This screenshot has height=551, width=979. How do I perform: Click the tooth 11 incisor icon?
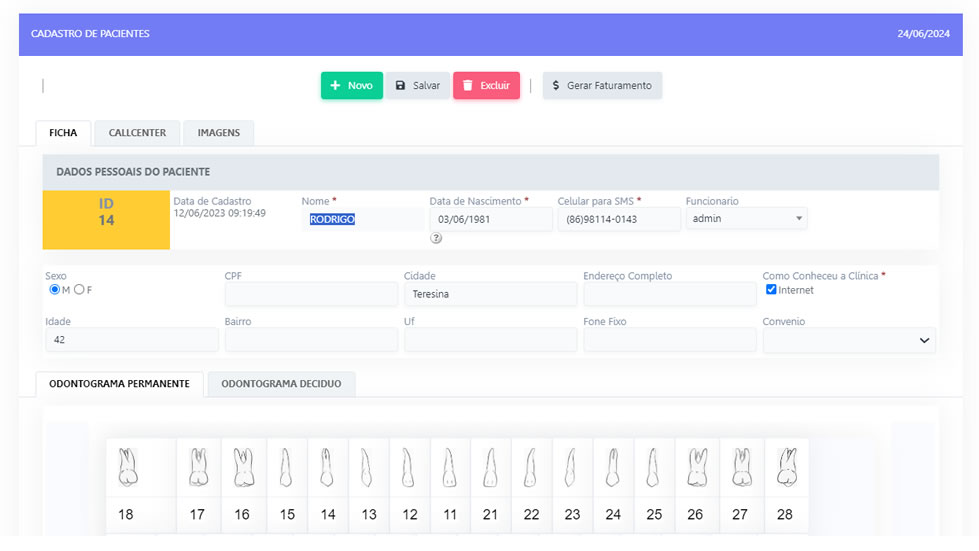coord(449,466)
